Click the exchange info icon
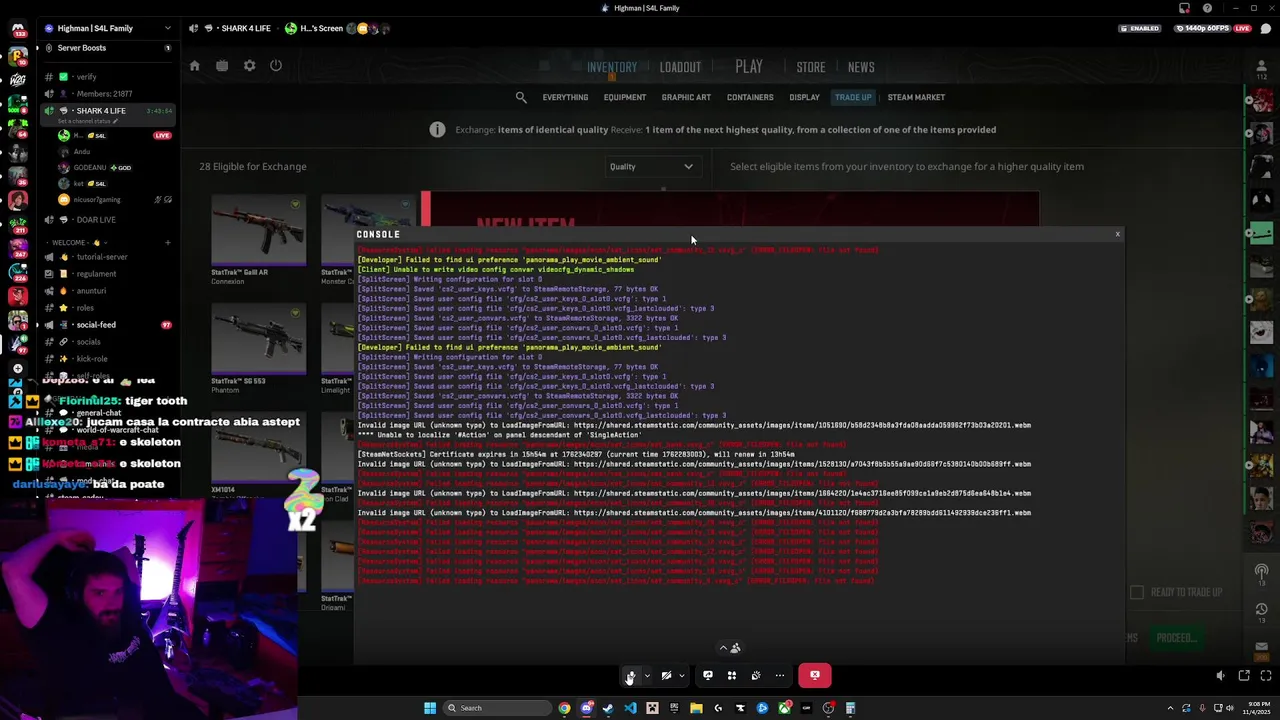 (437, 129)
